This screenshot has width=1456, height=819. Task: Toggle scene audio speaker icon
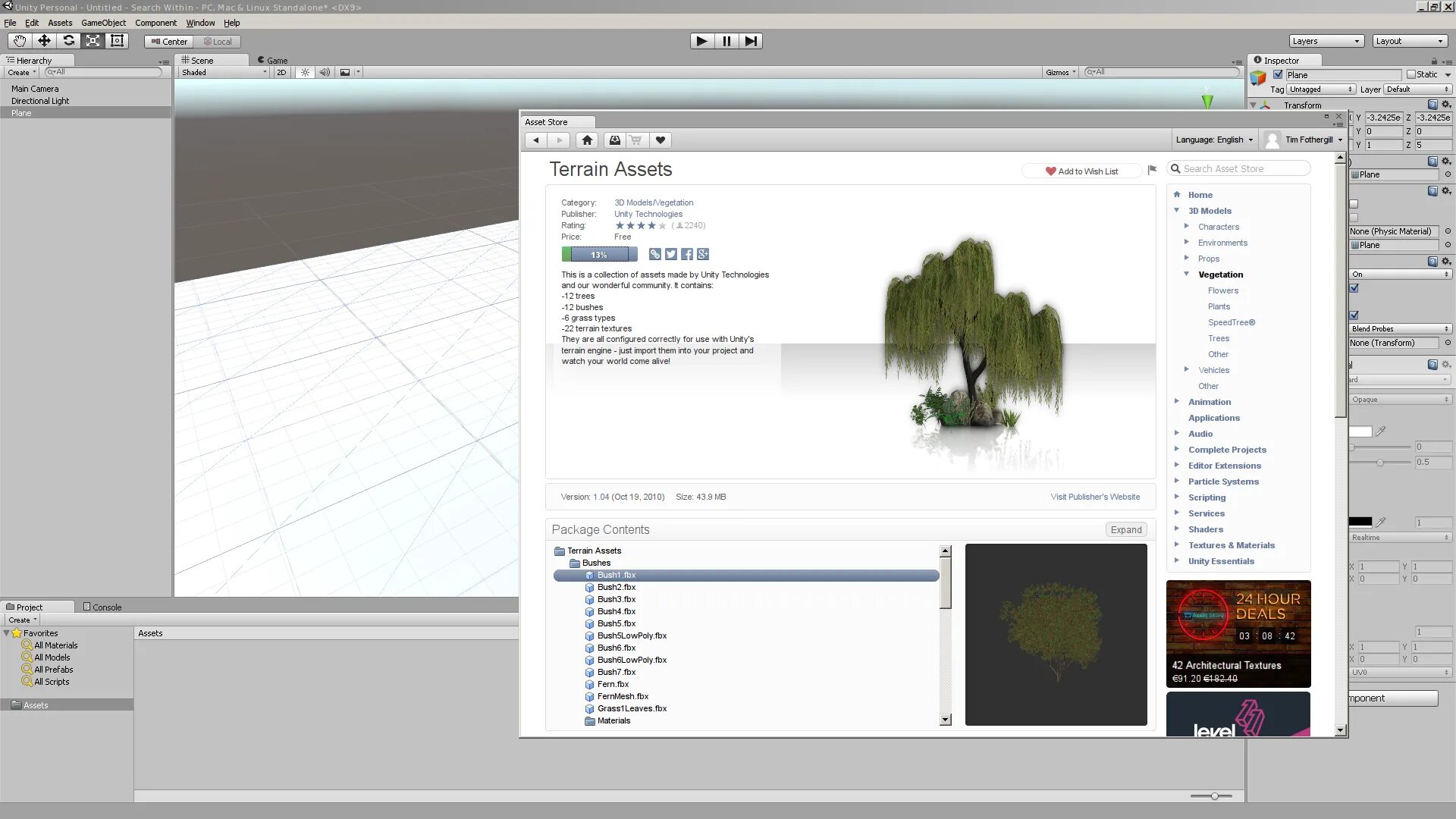(325, 72)
